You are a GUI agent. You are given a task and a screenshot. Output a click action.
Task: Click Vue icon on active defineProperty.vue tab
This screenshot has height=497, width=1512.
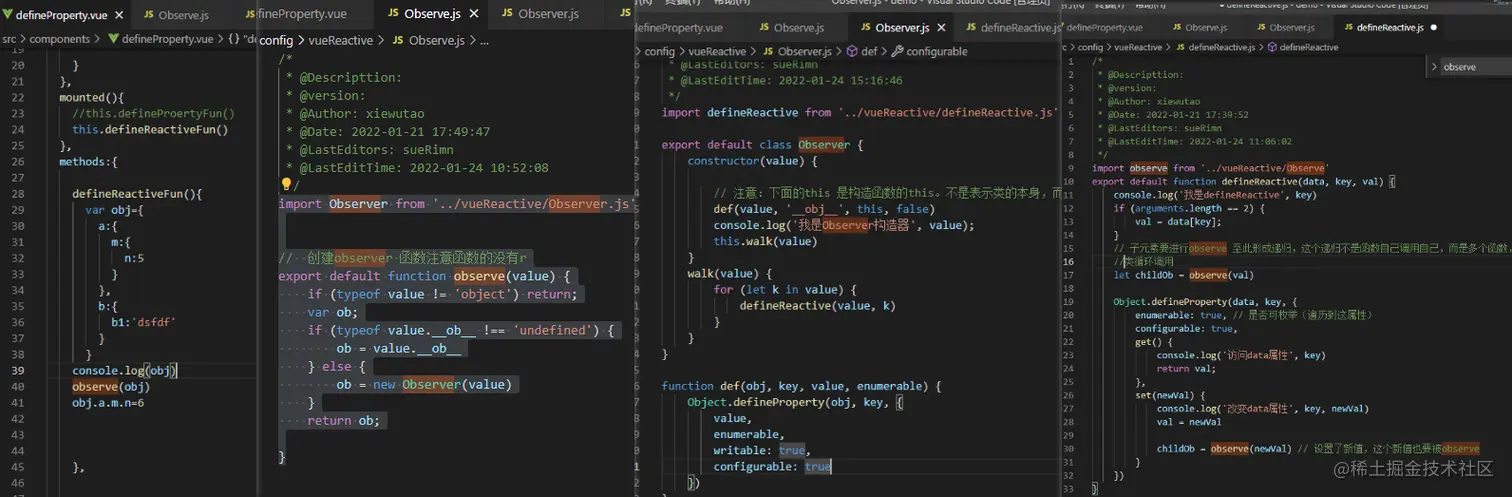point(7,15)
